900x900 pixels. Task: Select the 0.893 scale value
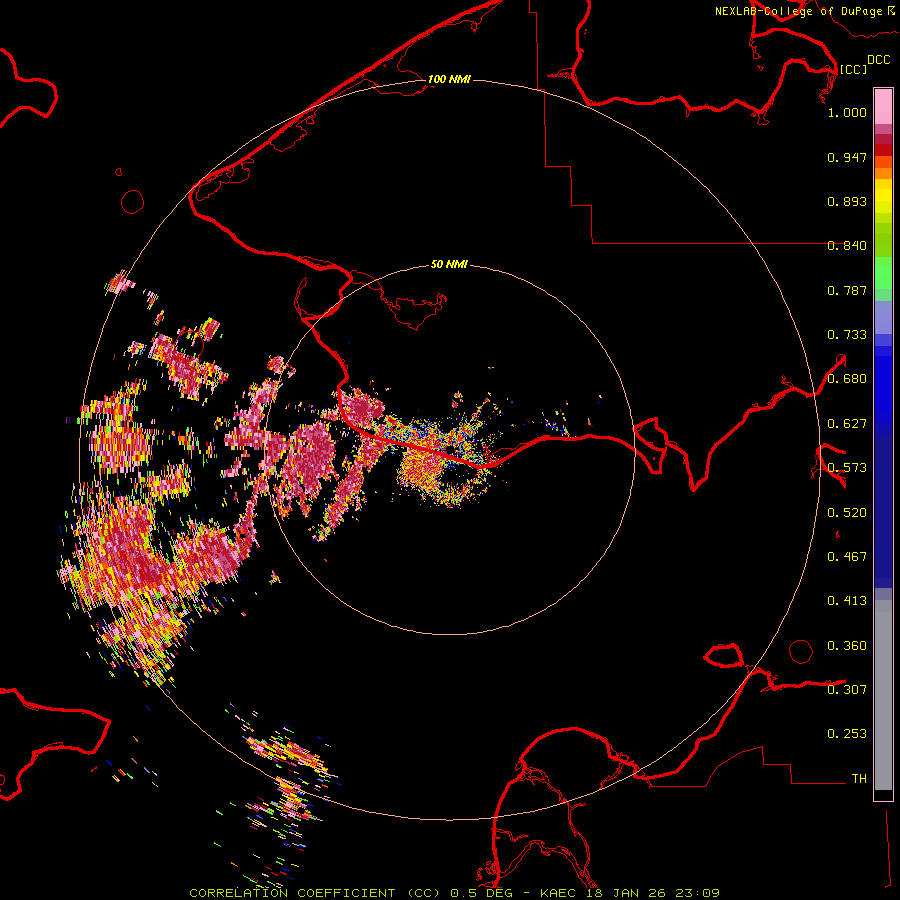click(x=847, y=201)
